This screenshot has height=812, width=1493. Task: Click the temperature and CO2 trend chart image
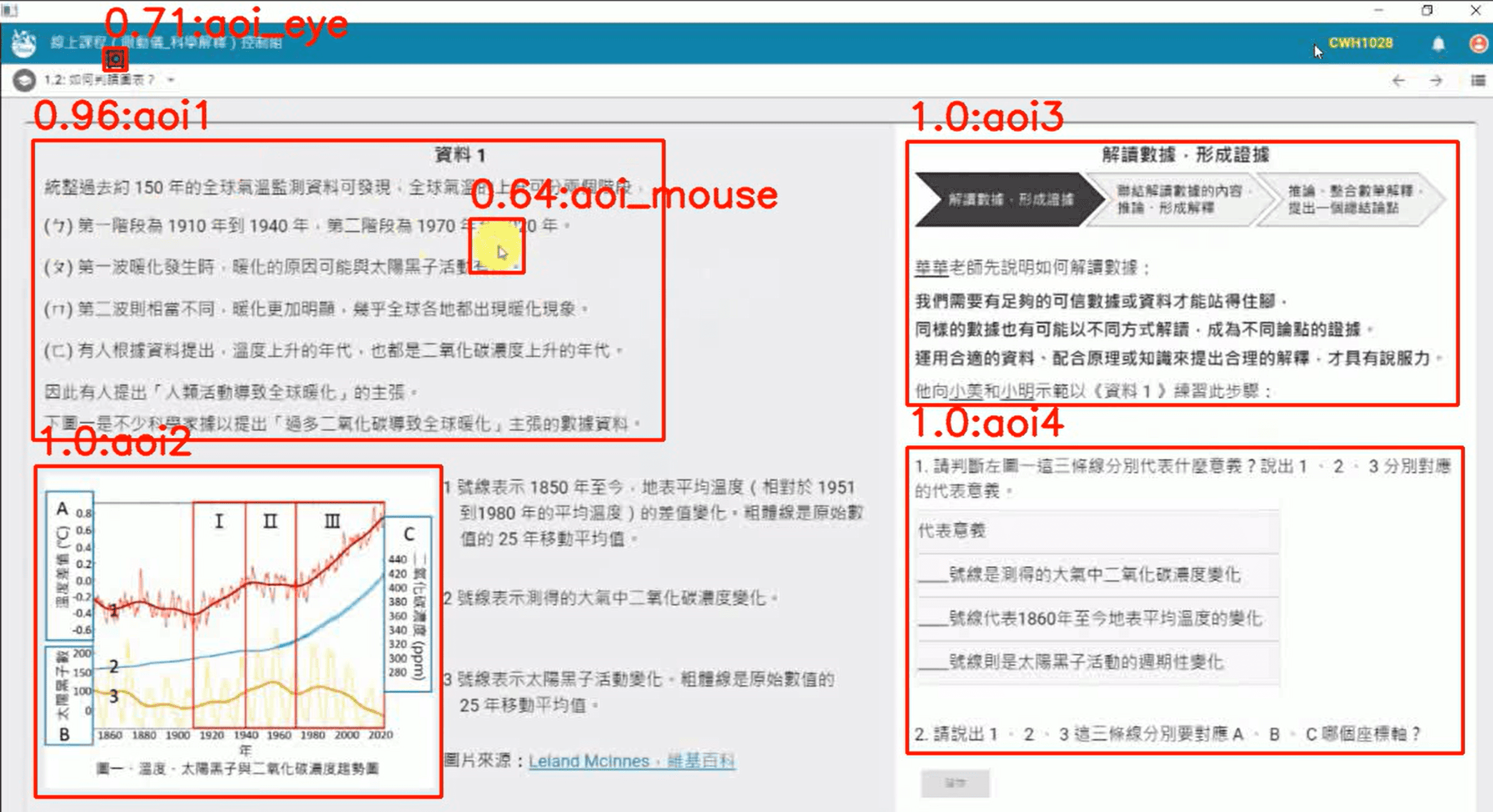[239, 624]
